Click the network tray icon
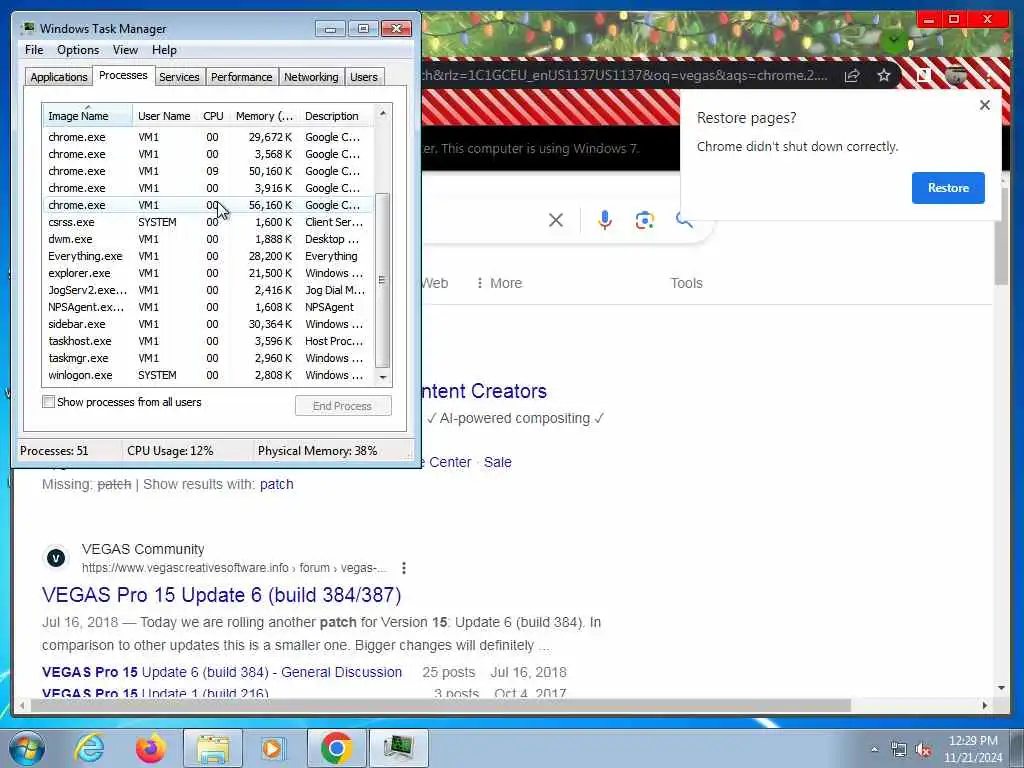The image size is (1024, 768). [x=899, y=750]
